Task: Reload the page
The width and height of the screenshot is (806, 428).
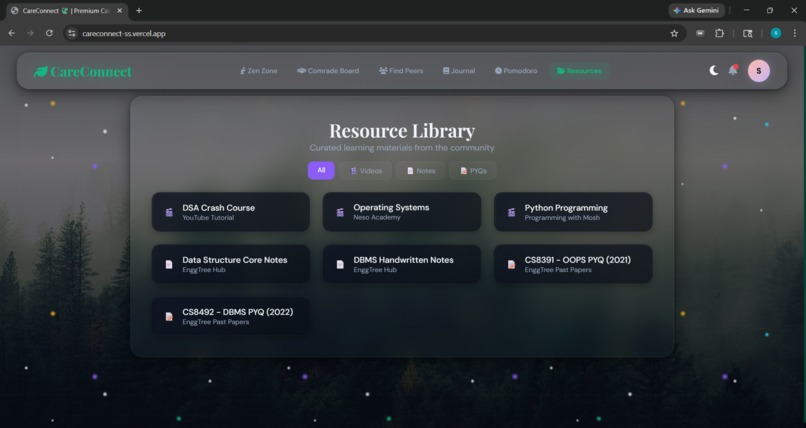Action: pos(49,33)
